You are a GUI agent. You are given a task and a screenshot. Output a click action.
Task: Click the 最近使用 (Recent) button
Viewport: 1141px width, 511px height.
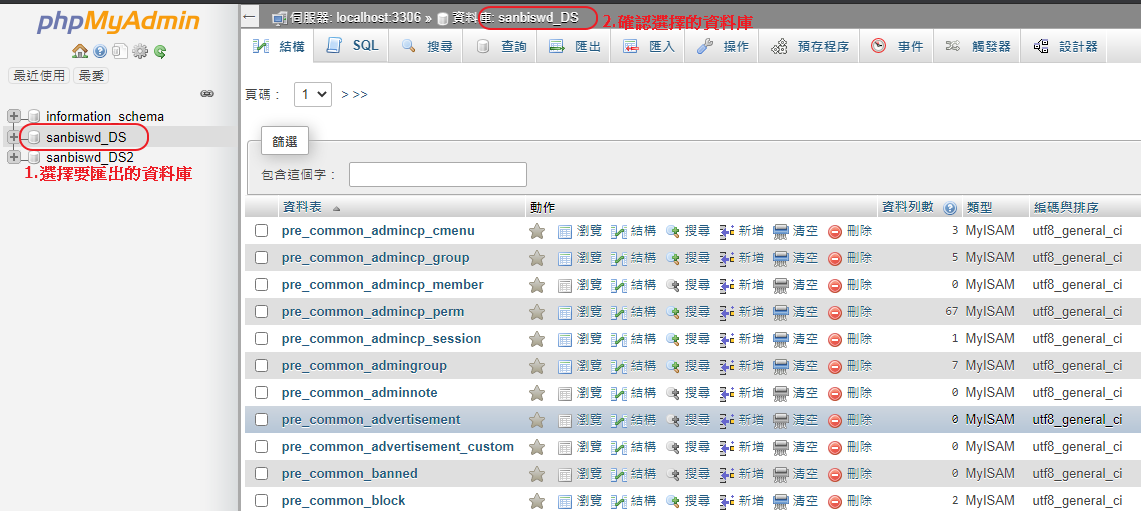tap(38, 75)
